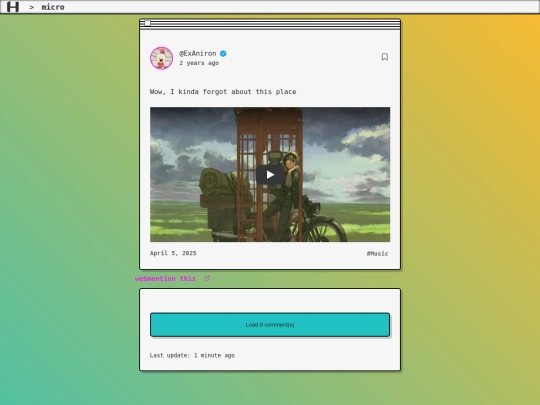This screenshot has width=540, height=405.
Task: Click the 2 years ago timestamp
Action: tap(199, 63)
